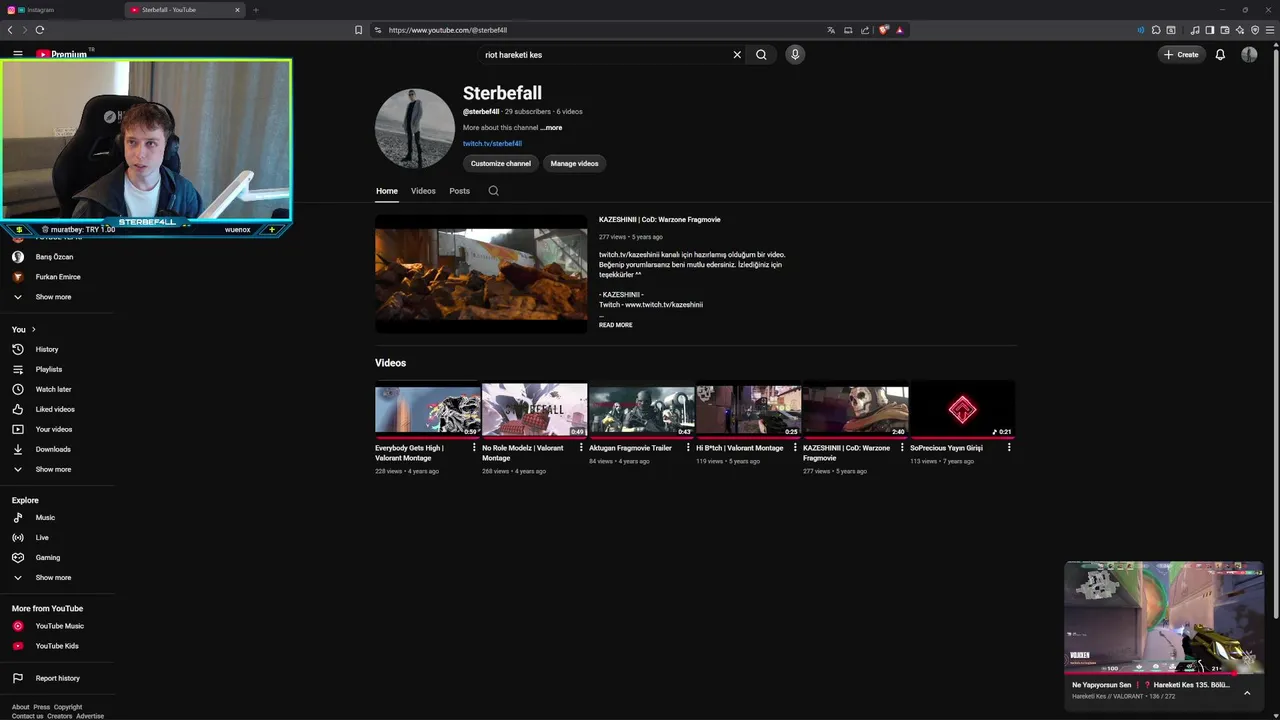Start voice search with the microphone
The image size is (1280, 720).
coord(795,55)
